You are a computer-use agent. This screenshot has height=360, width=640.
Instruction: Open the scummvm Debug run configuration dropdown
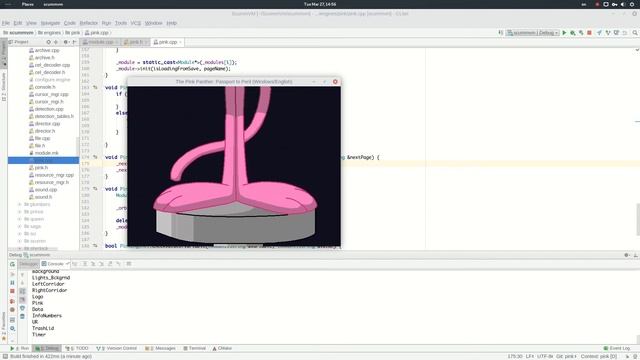pyautogui.click(x=532, y=33)
